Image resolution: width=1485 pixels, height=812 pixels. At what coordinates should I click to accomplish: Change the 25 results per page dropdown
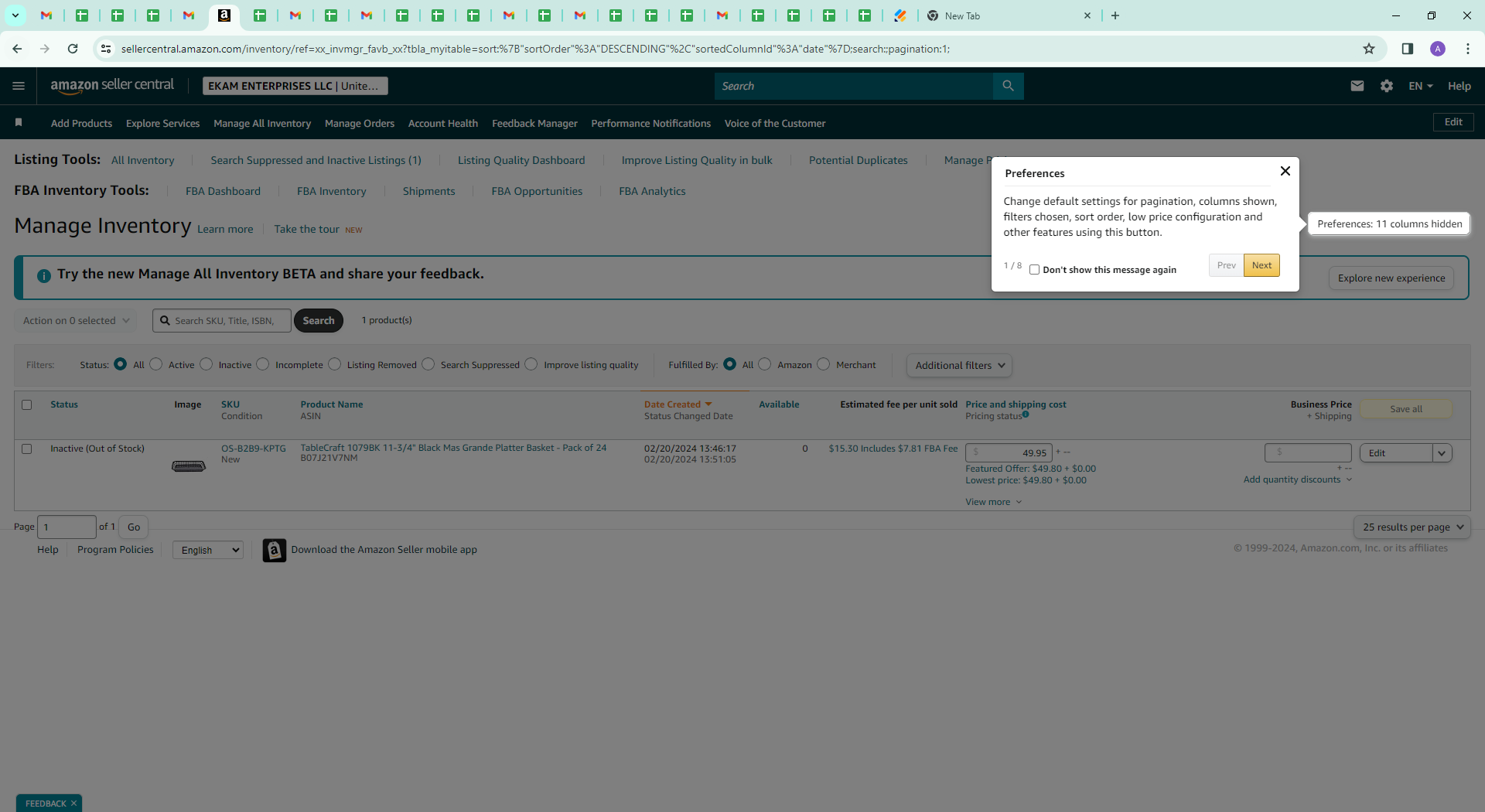1412,527
